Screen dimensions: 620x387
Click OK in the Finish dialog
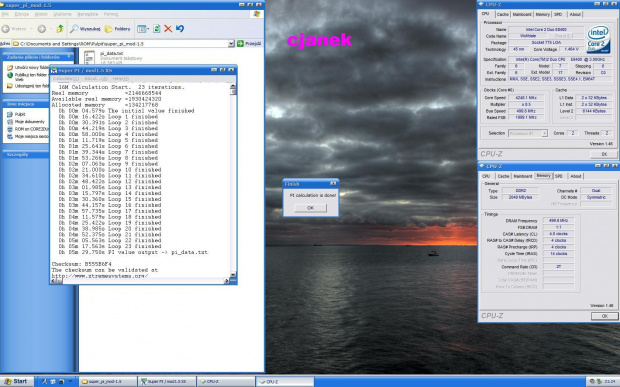[310, 208]
